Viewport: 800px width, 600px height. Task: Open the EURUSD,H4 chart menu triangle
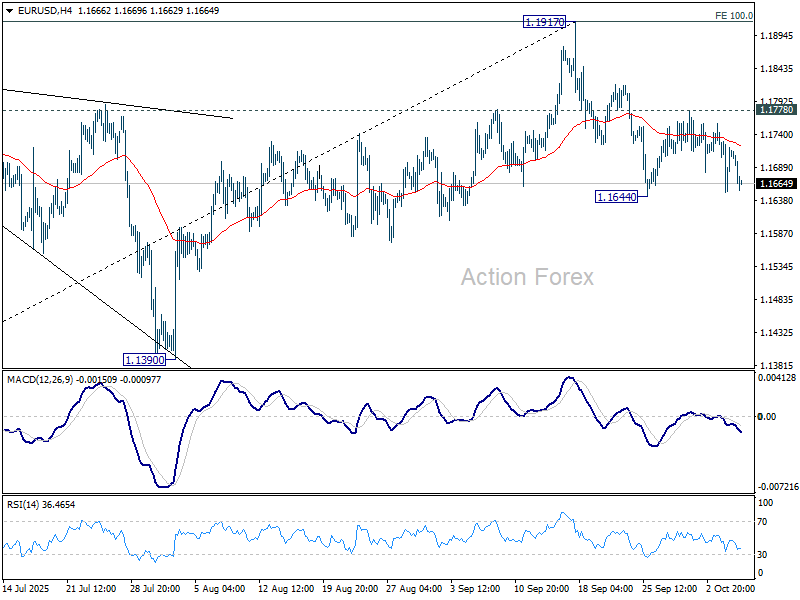click(x=9, y=11)
